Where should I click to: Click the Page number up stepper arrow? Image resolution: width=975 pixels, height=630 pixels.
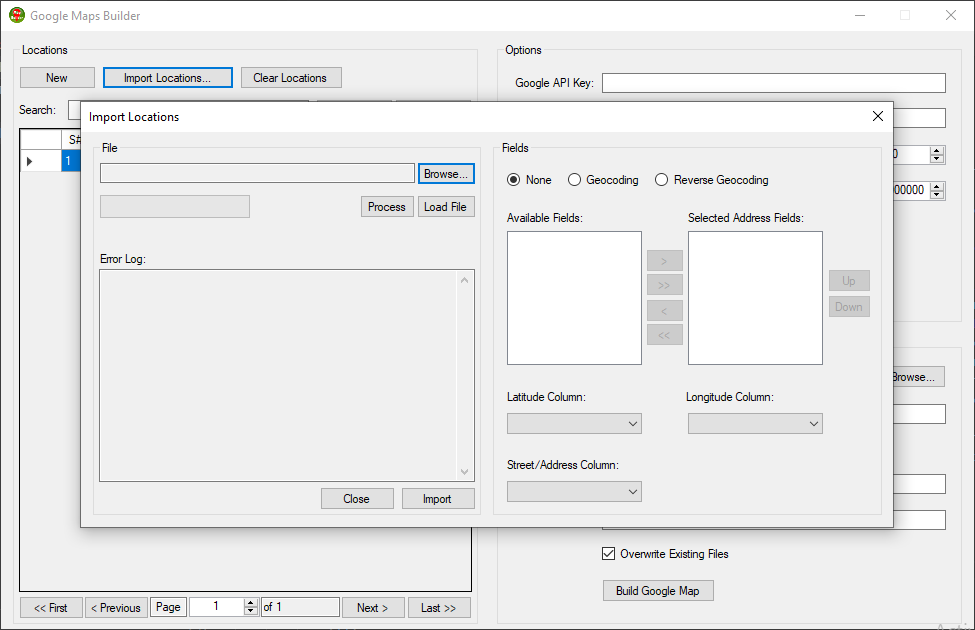[249, 601]
